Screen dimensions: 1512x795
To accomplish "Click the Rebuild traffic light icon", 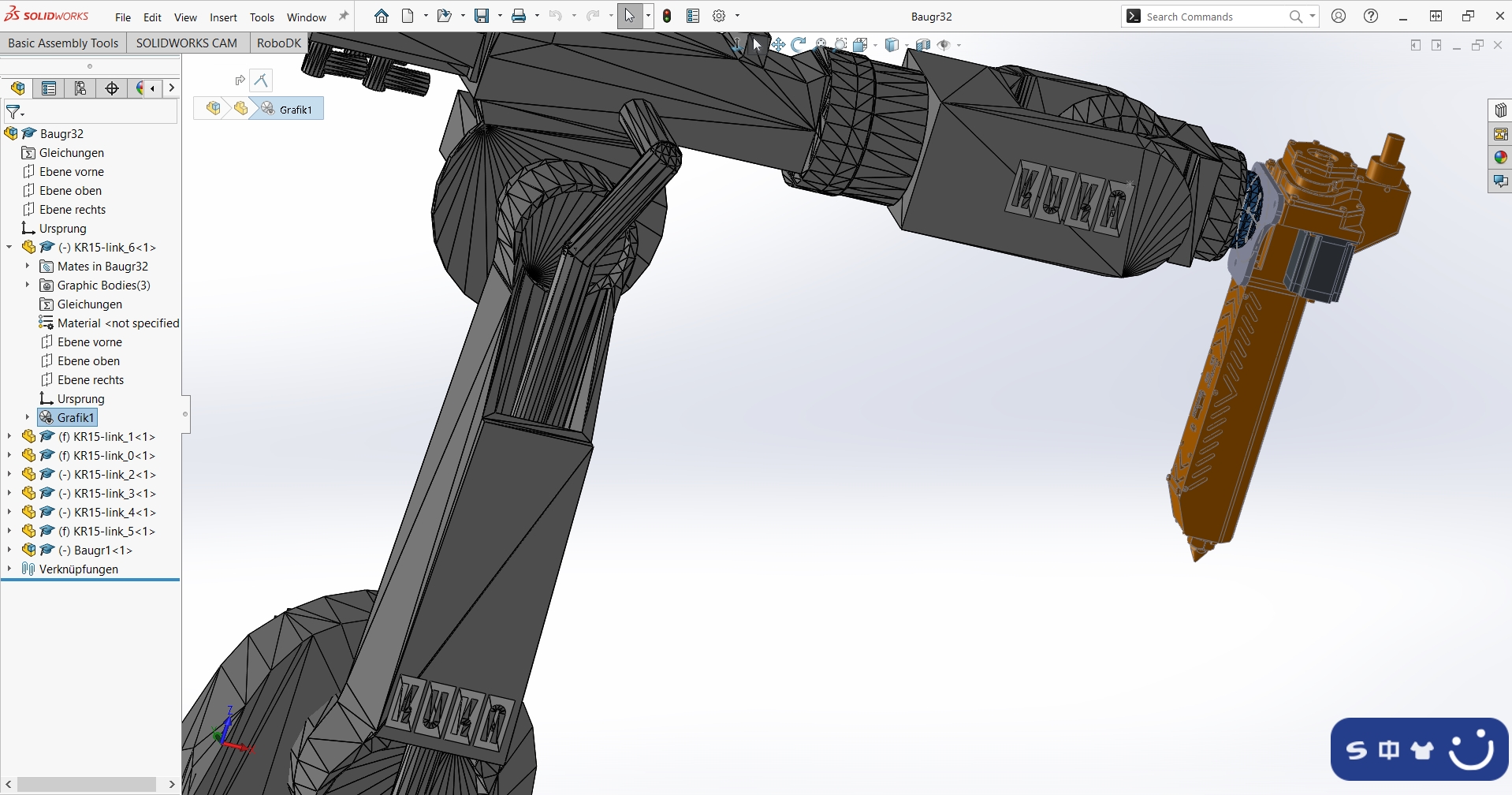I will pyautogui.click(x=667, y=17).
